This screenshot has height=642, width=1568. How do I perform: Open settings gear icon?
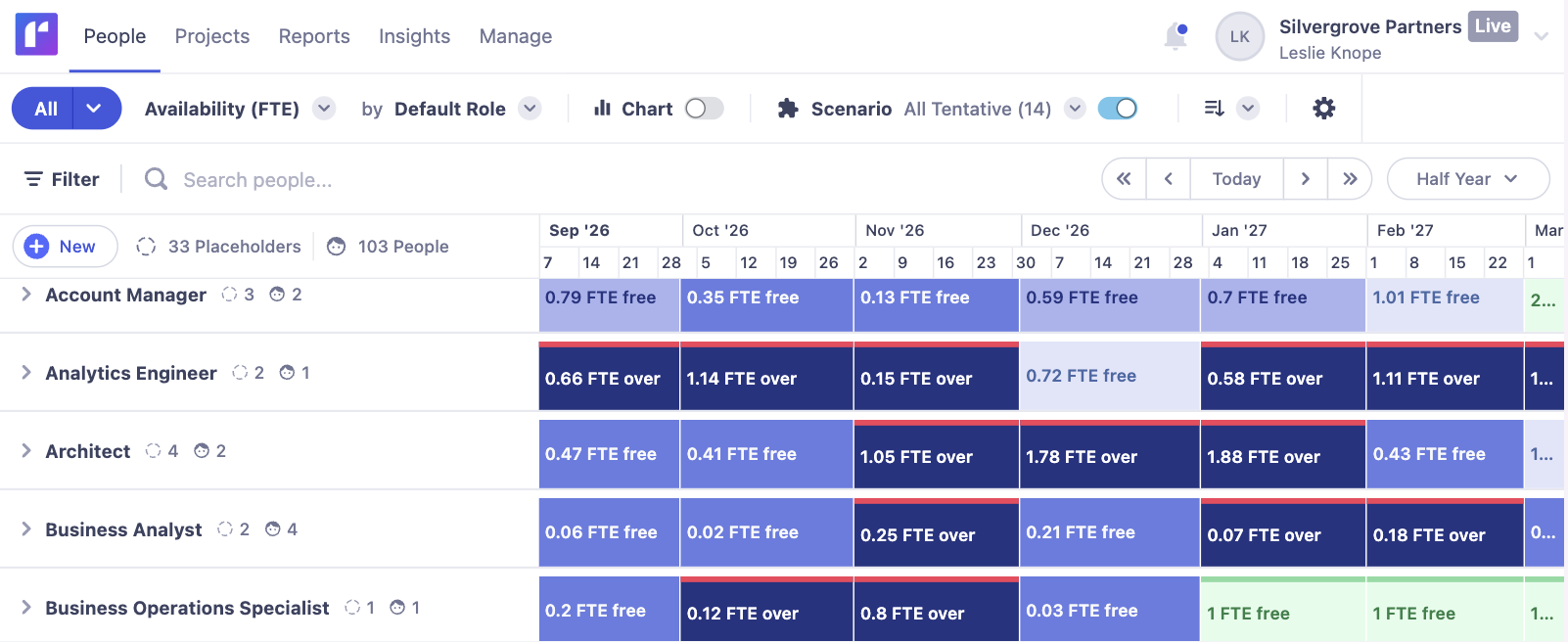click(x=1323, y=109)
